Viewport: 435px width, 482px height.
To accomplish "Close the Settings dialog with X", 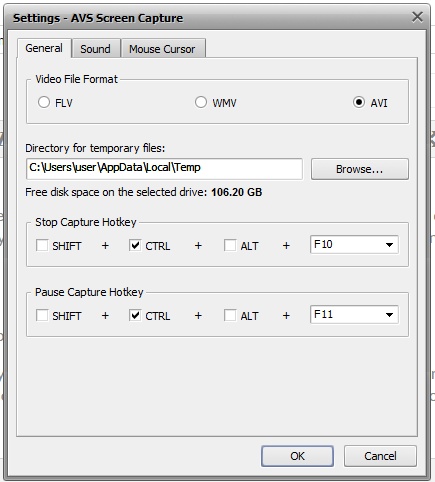I will pos(417,17).
